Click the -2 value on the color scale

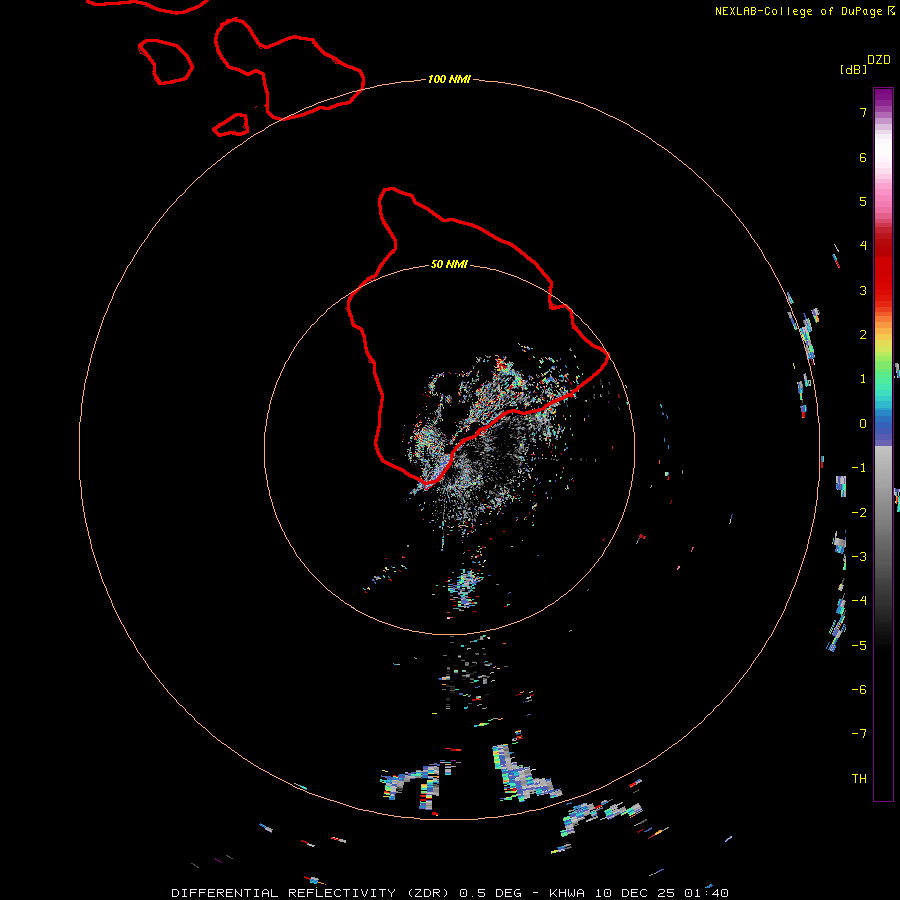coord(859,513)
